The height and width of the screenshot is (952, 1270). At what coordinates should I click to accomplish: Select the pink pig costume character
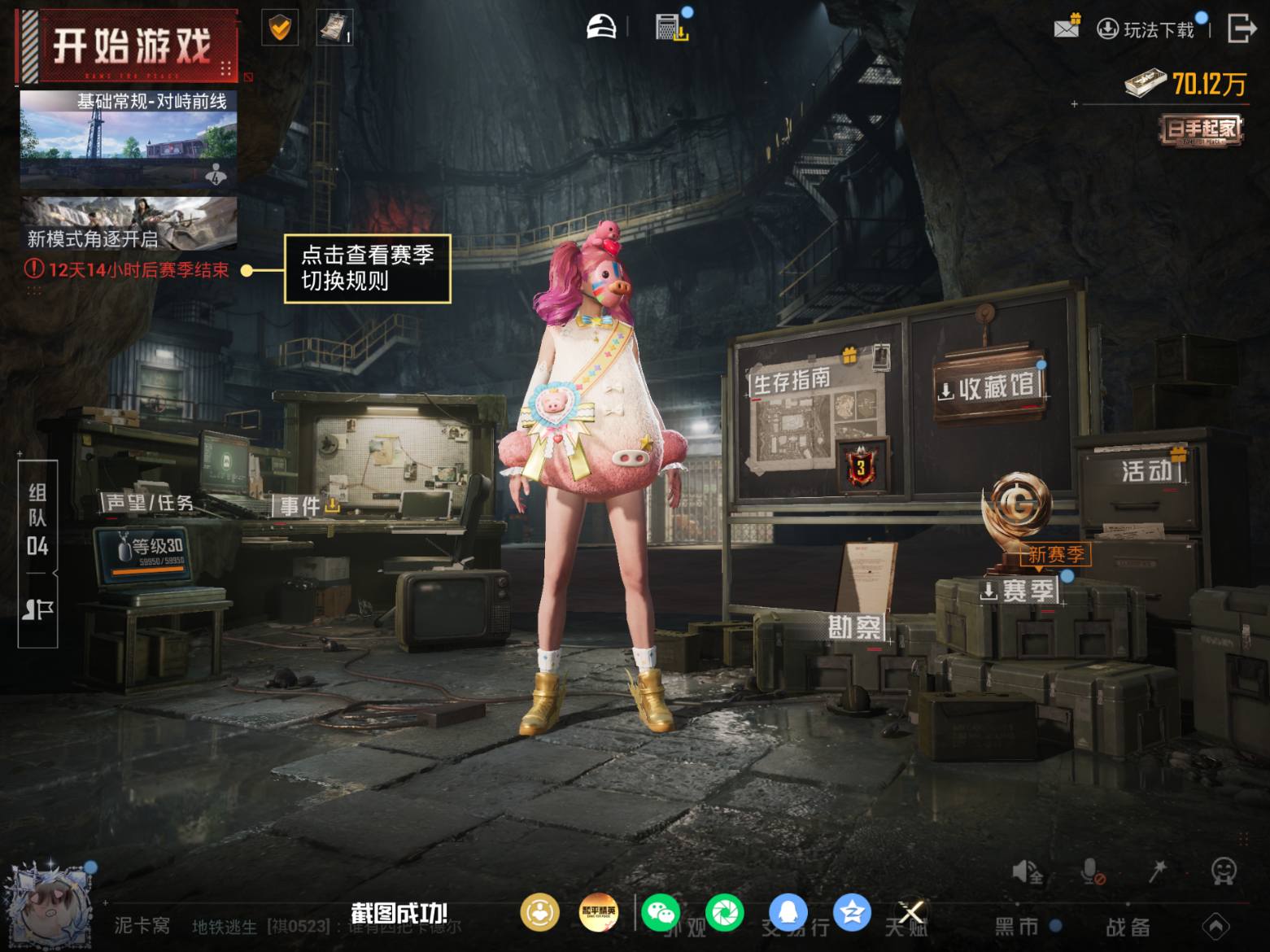tap(596, 479)
